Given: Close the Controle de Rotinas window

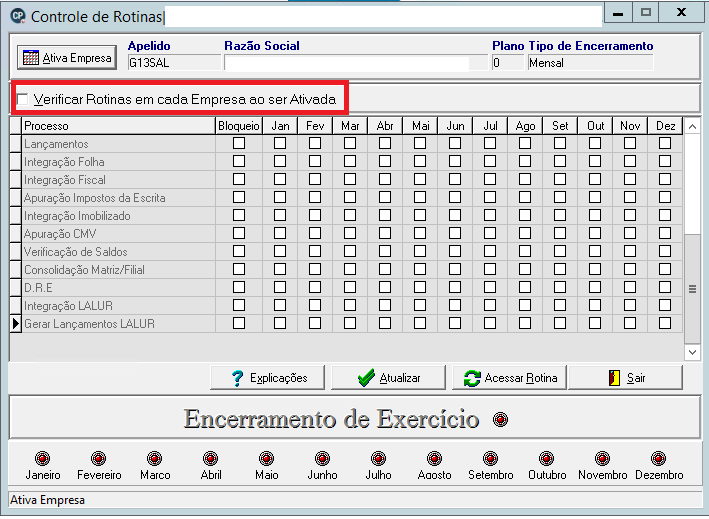Looking at the screenshot, I should coord(681,13).
